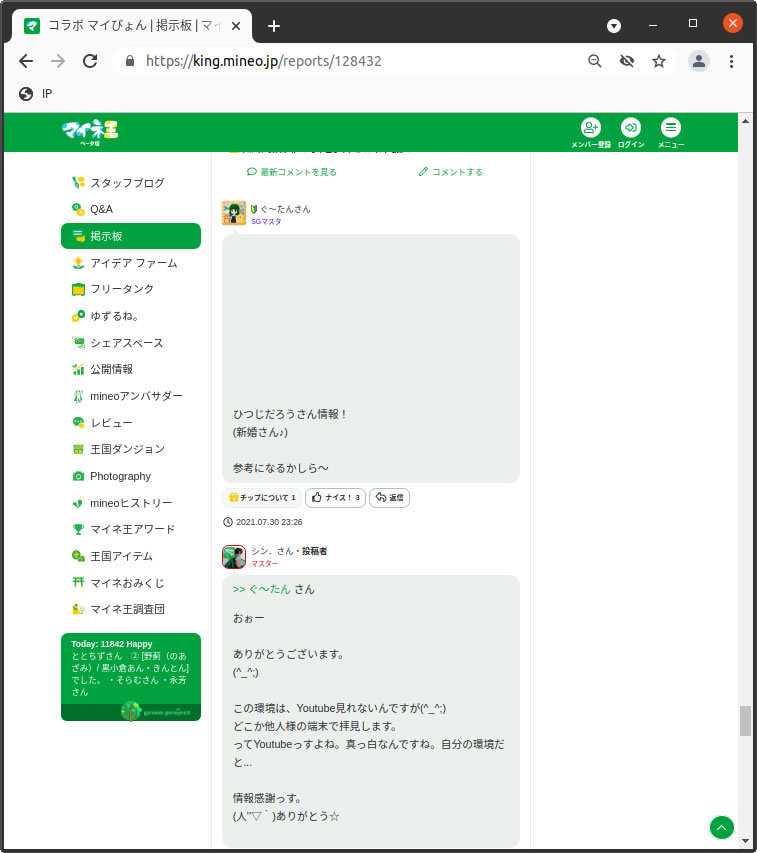The image size is (757, 853).
Task: Click the scrollbar up arrow
Action: (x=745, y=121)
